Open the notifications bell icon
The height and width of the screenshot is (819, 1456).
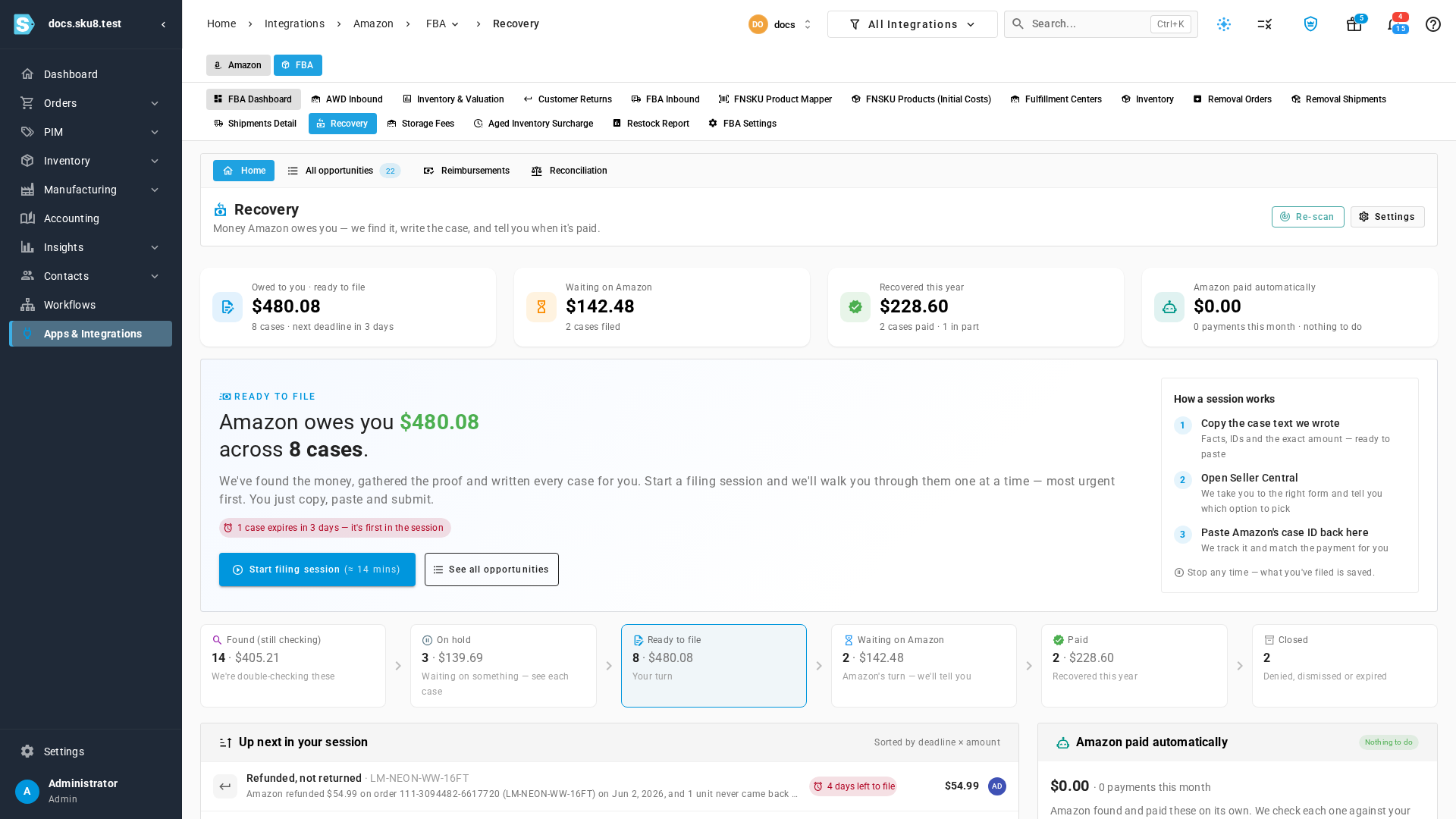tap(1395, 24)
